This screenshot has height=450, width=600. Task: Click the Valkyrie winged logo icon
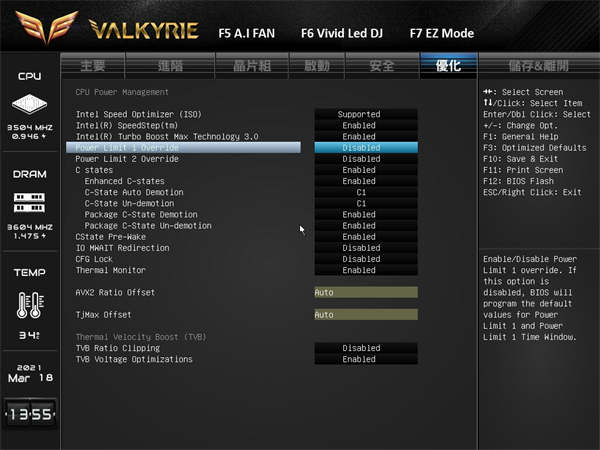coord(47,26)
